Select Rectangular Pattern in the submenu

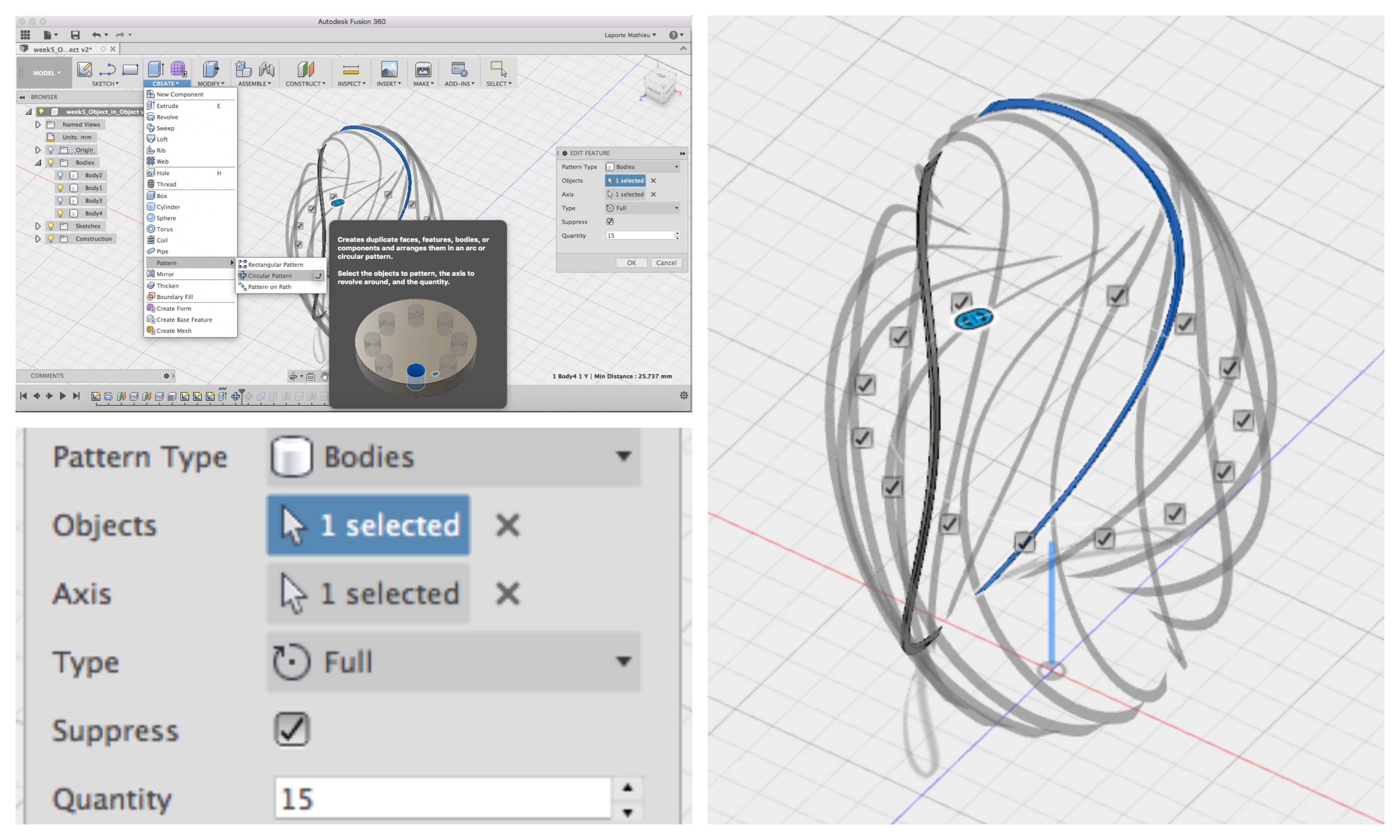281,265
